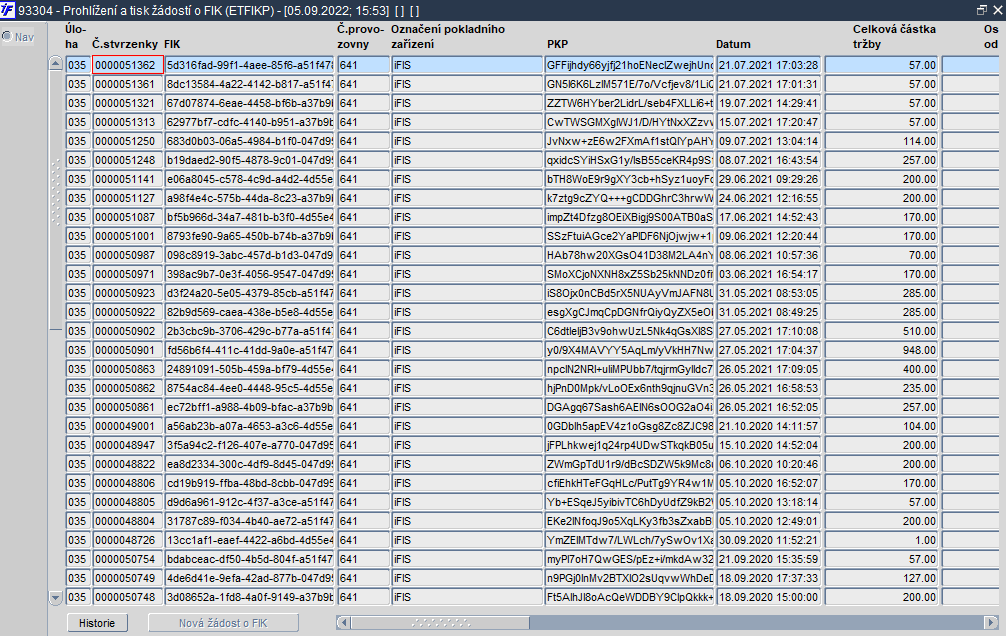Screen dimensions: 1006x636
Task: Click the vertical scrollbar thumb
Action: [x=55, y=200]
